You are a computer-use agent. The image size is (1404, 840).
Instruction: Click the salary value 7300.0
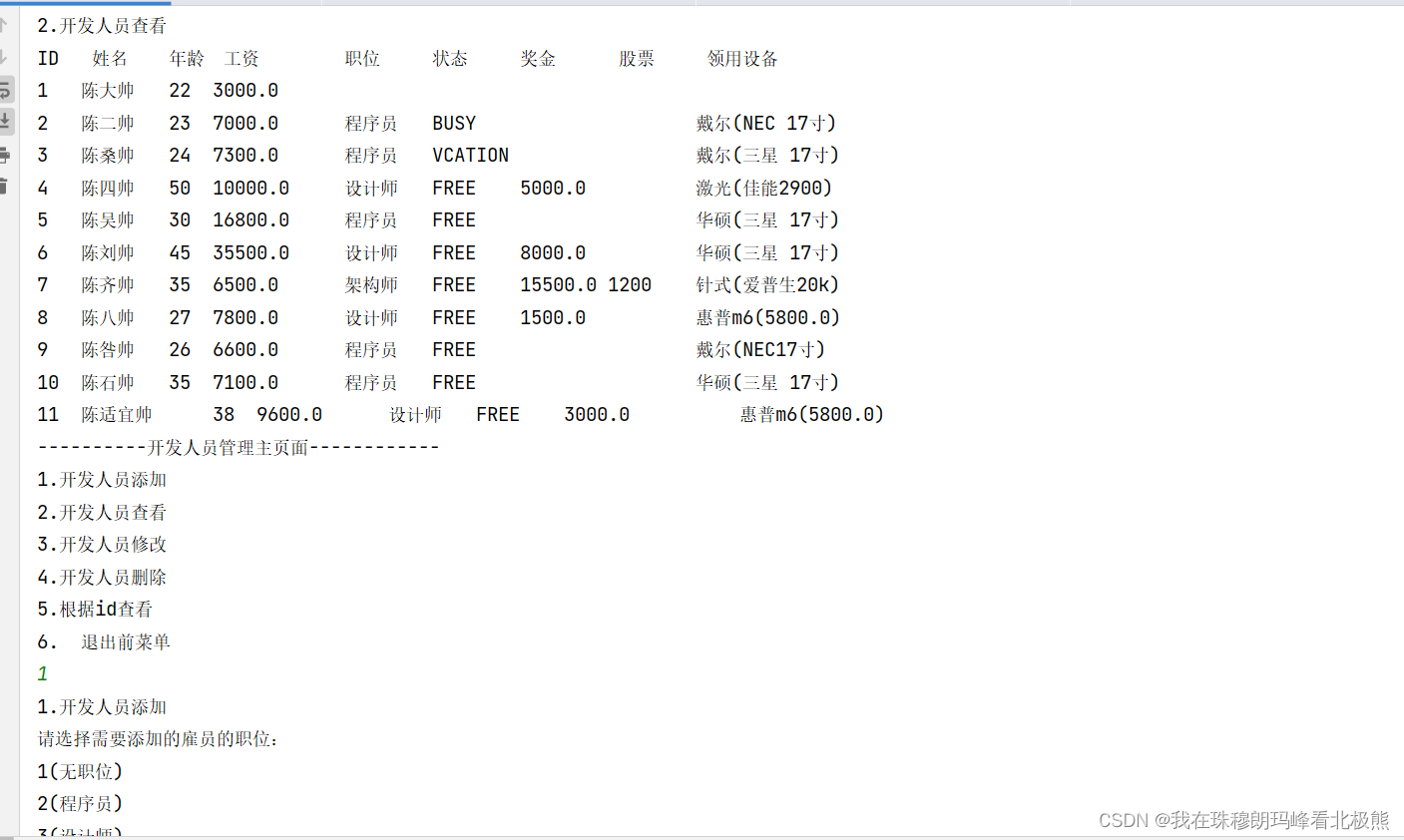coord(245,155)
